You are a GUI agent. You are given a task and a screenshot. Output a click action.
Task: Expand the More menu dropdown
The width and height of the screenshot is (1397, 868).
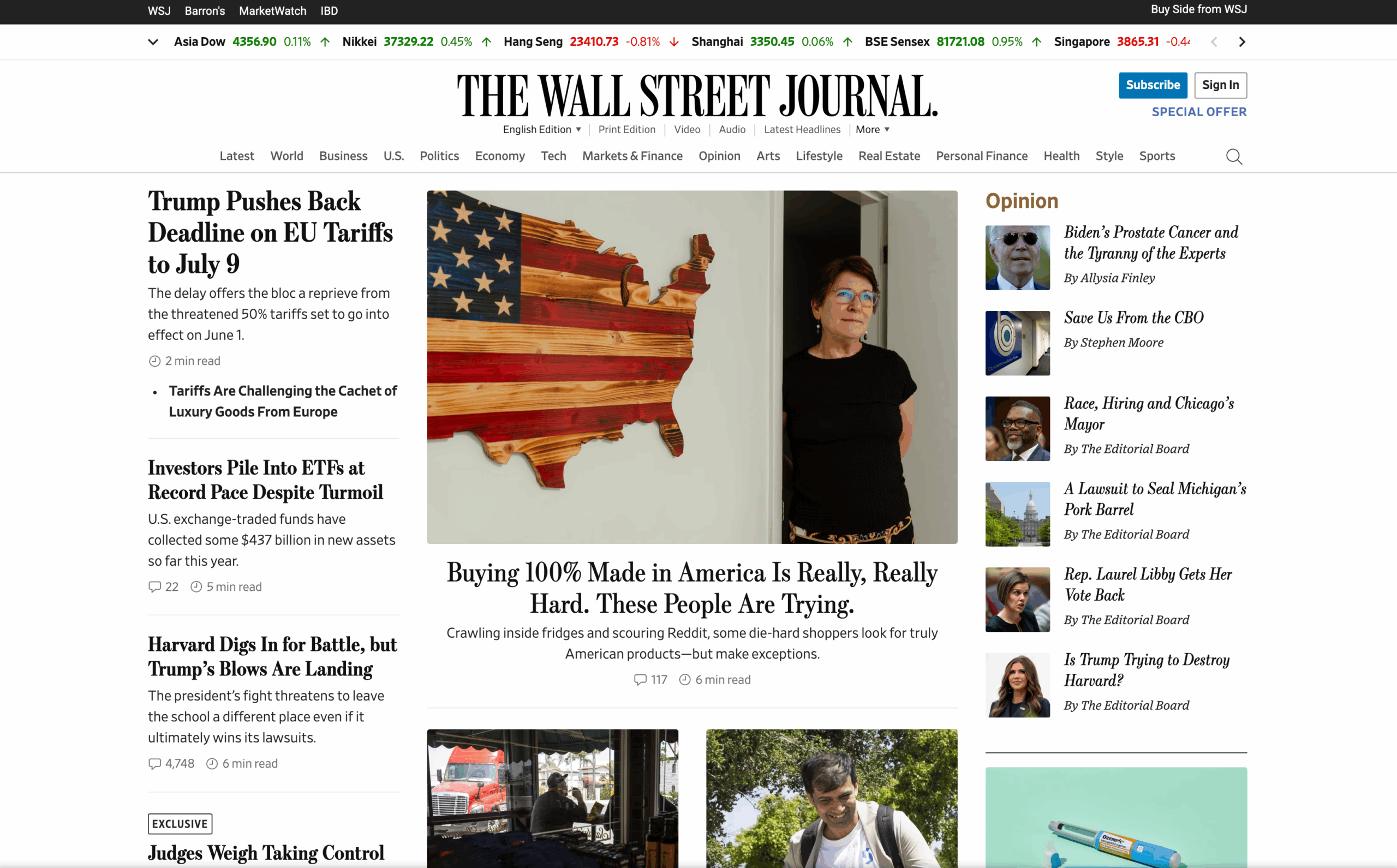click(872, 129)
